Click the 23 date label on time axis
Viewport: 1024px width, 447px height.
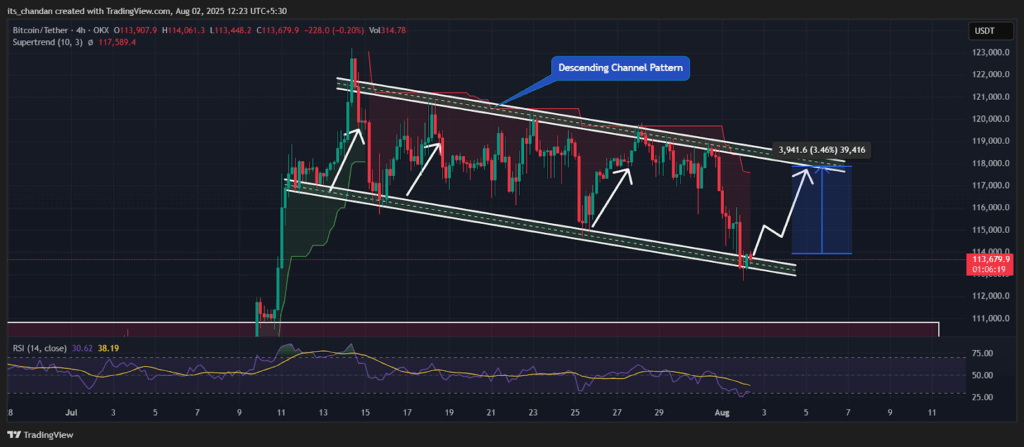pos(533,413)
